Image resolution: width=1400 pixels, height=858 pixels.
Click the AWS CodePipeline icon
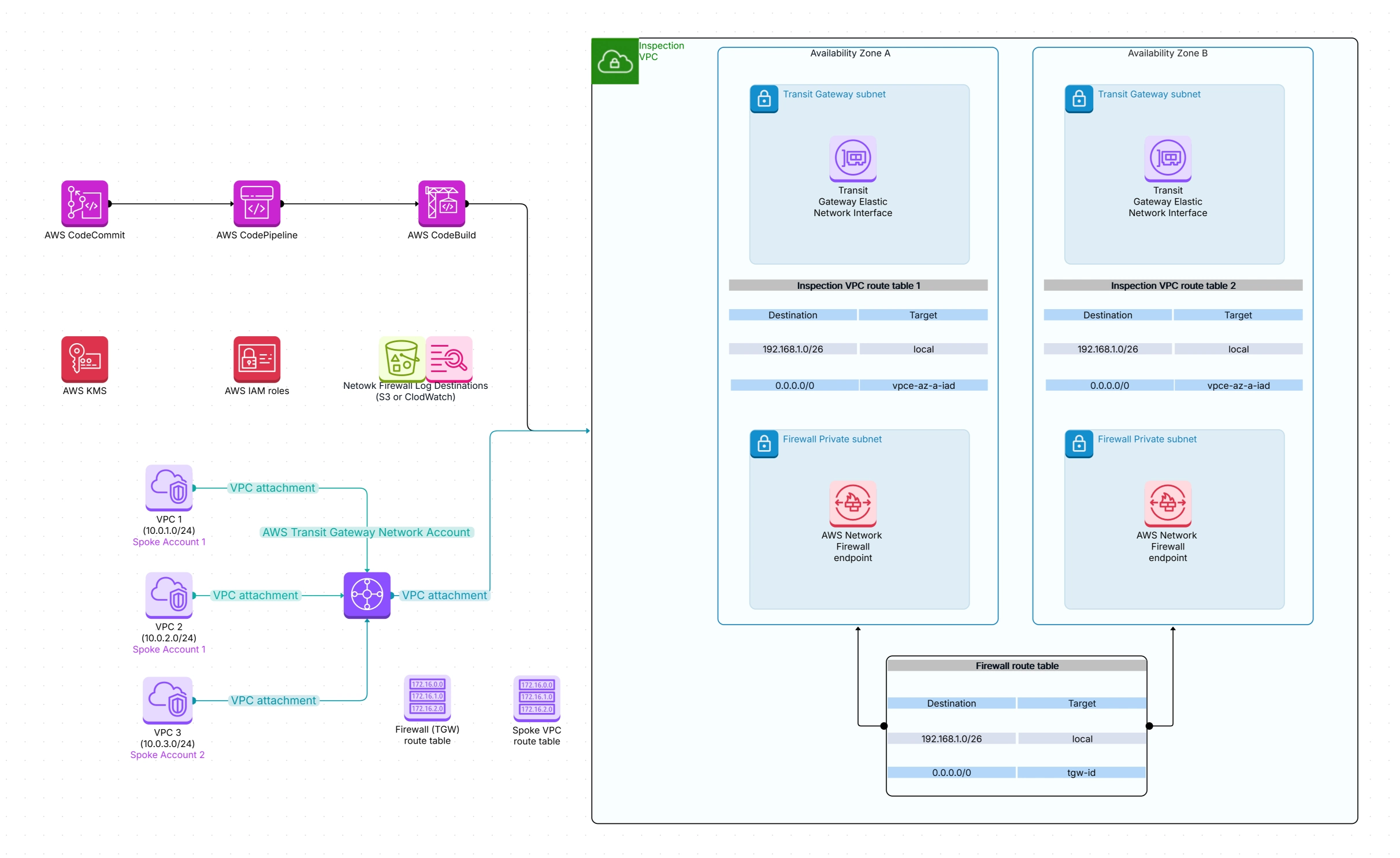pyautogui.click(x=257, y=205)
